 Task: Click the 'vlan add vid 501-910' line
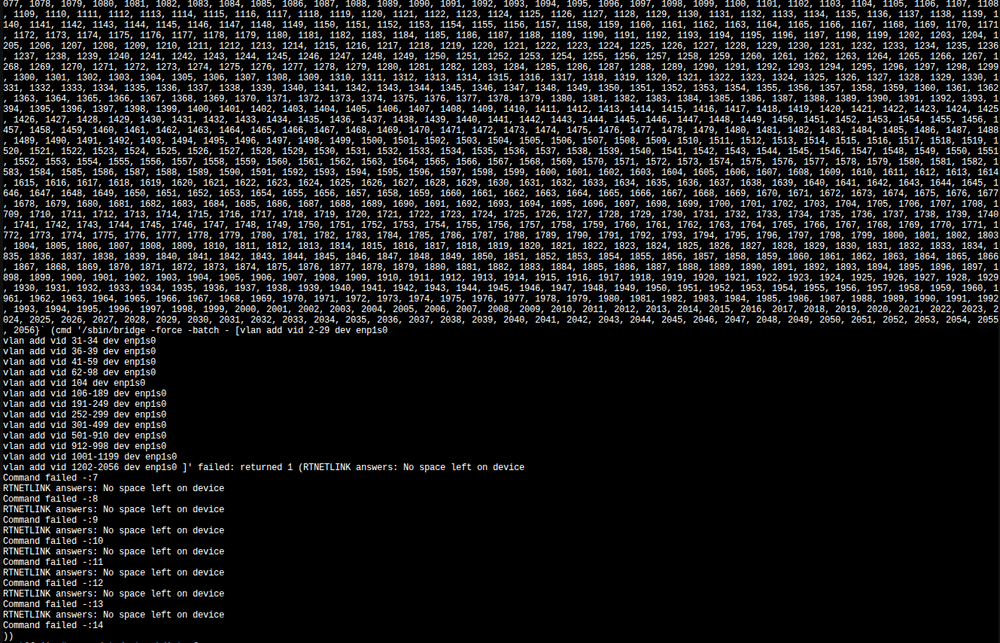tap(84, 436)
